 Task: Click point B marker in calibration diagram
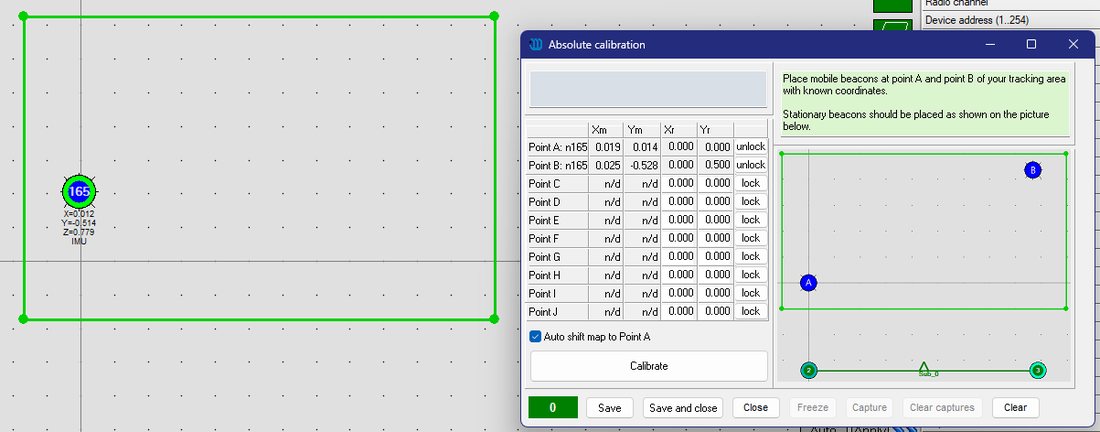tap(1032, 170)
